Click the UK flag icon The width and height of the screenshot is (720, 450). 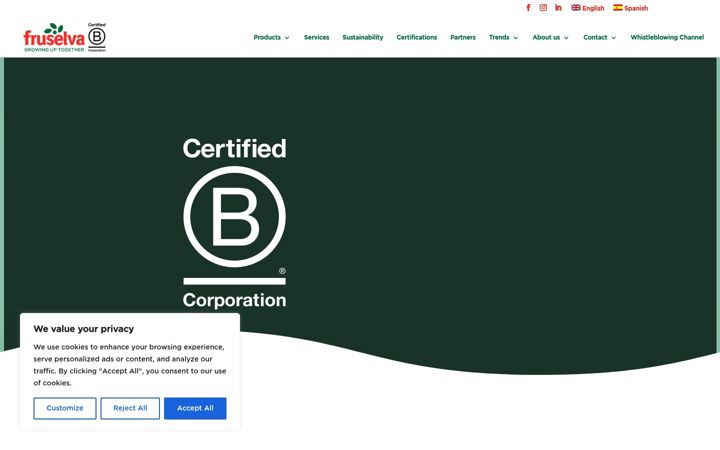pos(576,7)
